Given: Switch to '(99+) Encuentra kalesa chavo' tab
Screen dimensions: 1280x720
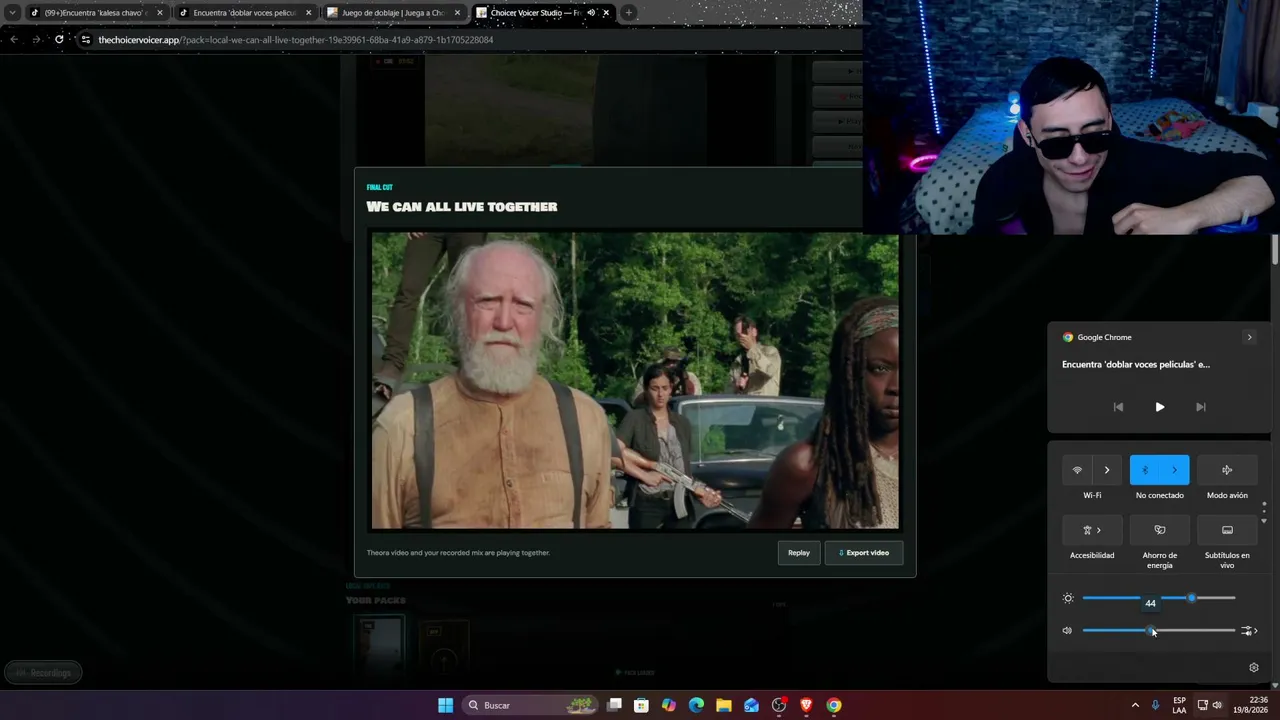Looking at the screenshot, I should [x=95, y=13].
